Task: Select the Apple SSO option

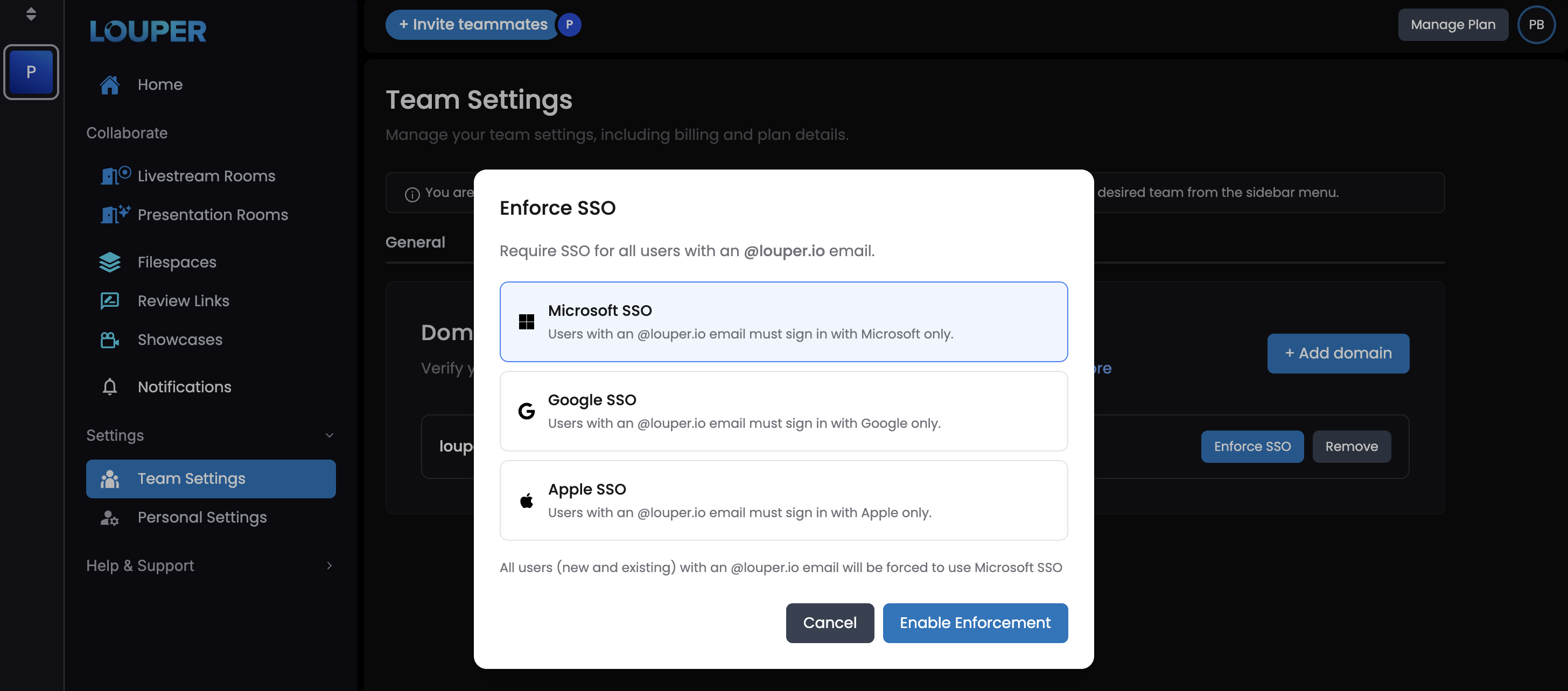Action: tap(783, 500)
